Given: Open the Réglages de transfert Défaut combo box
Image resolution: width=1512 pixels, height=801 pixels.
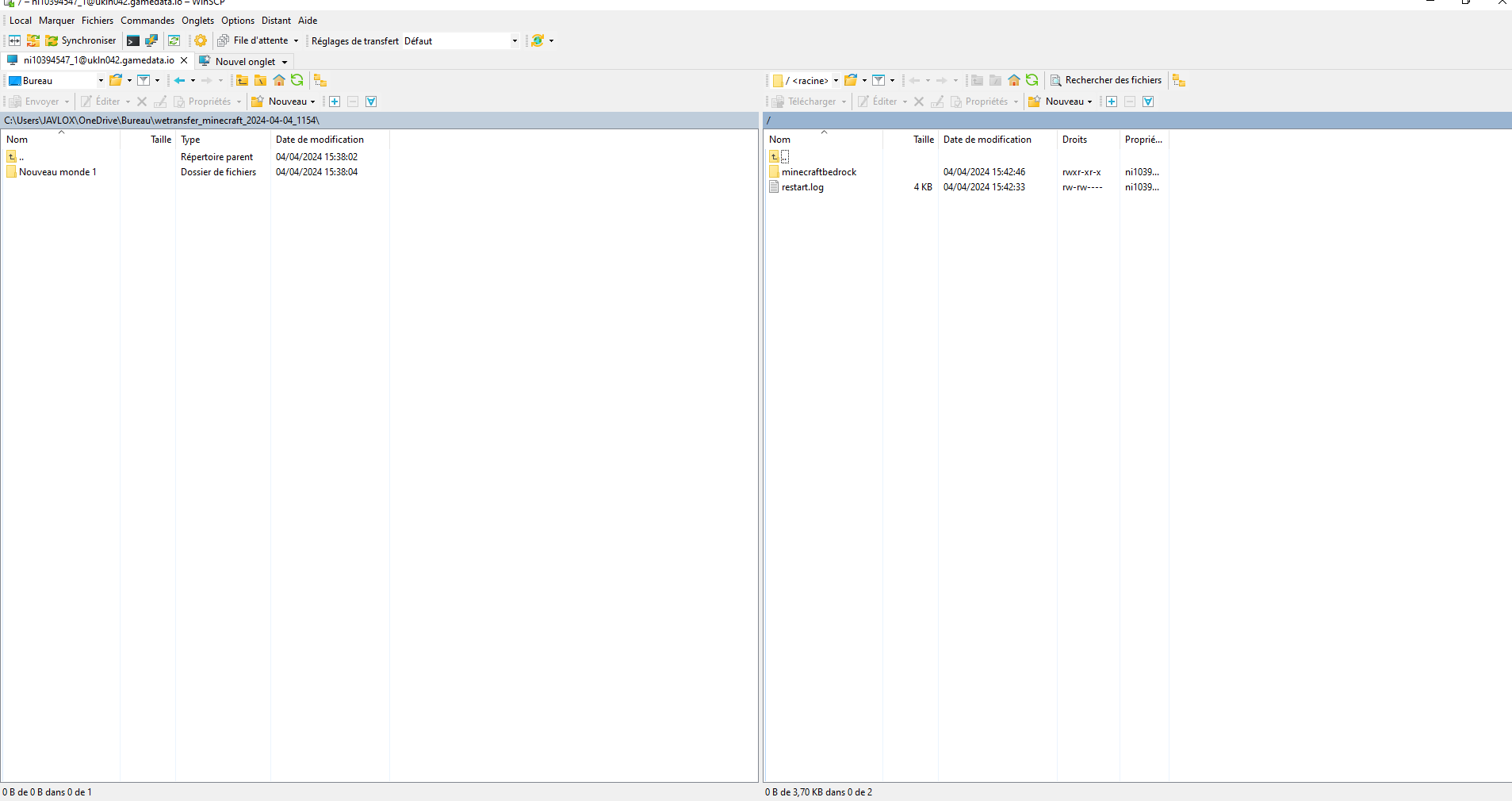Looking at the screenshot, I should click(x=461, y=40).
